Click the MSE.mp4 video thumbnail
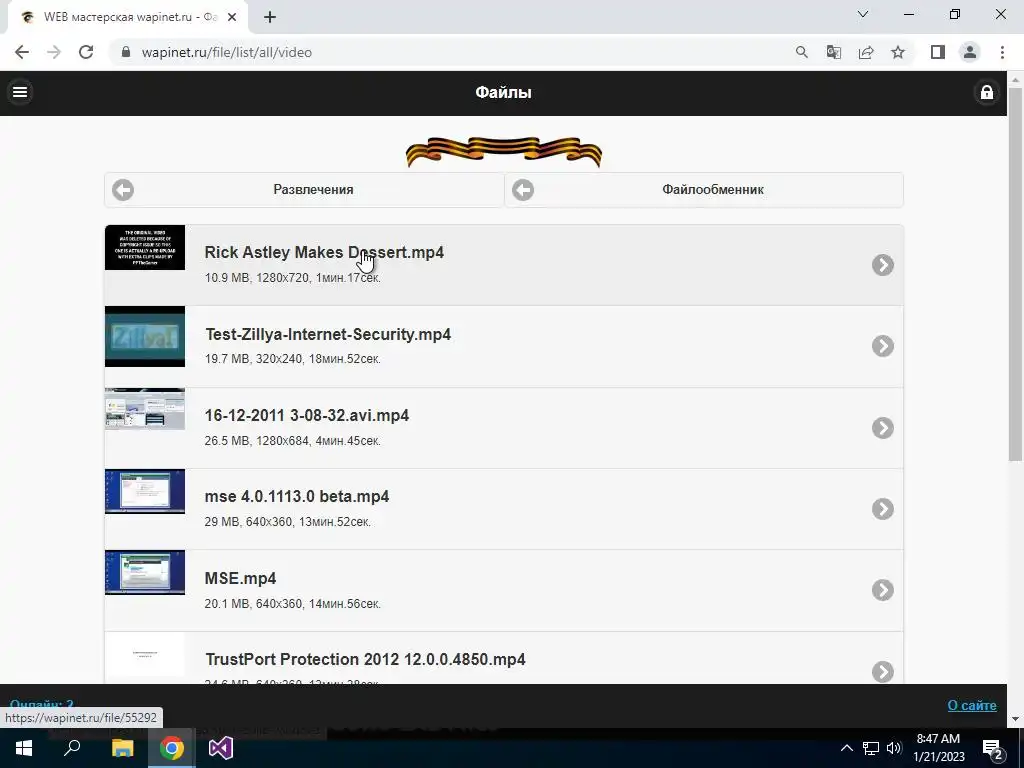The image size is (1024, 768). (x=145, y=573)
